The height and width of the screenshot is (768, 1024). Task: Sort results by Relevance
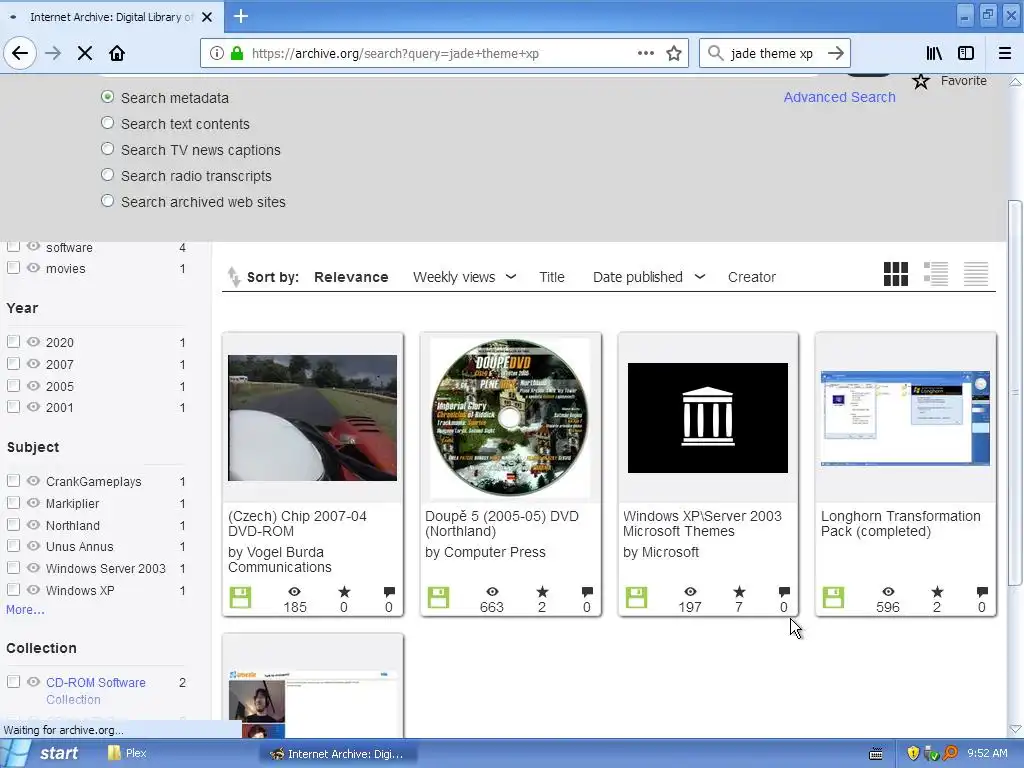coord(351,277)
